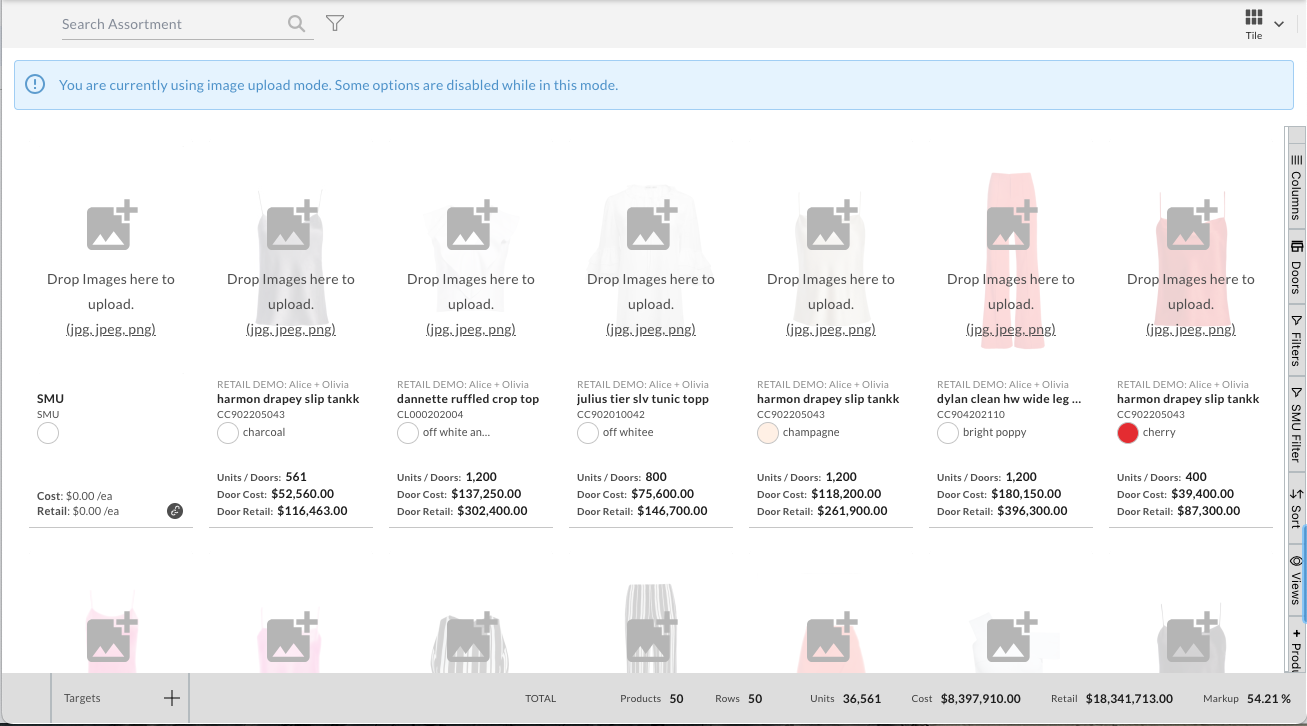
Task: Click the search magnifier icon
Action: tap(296, 24)
